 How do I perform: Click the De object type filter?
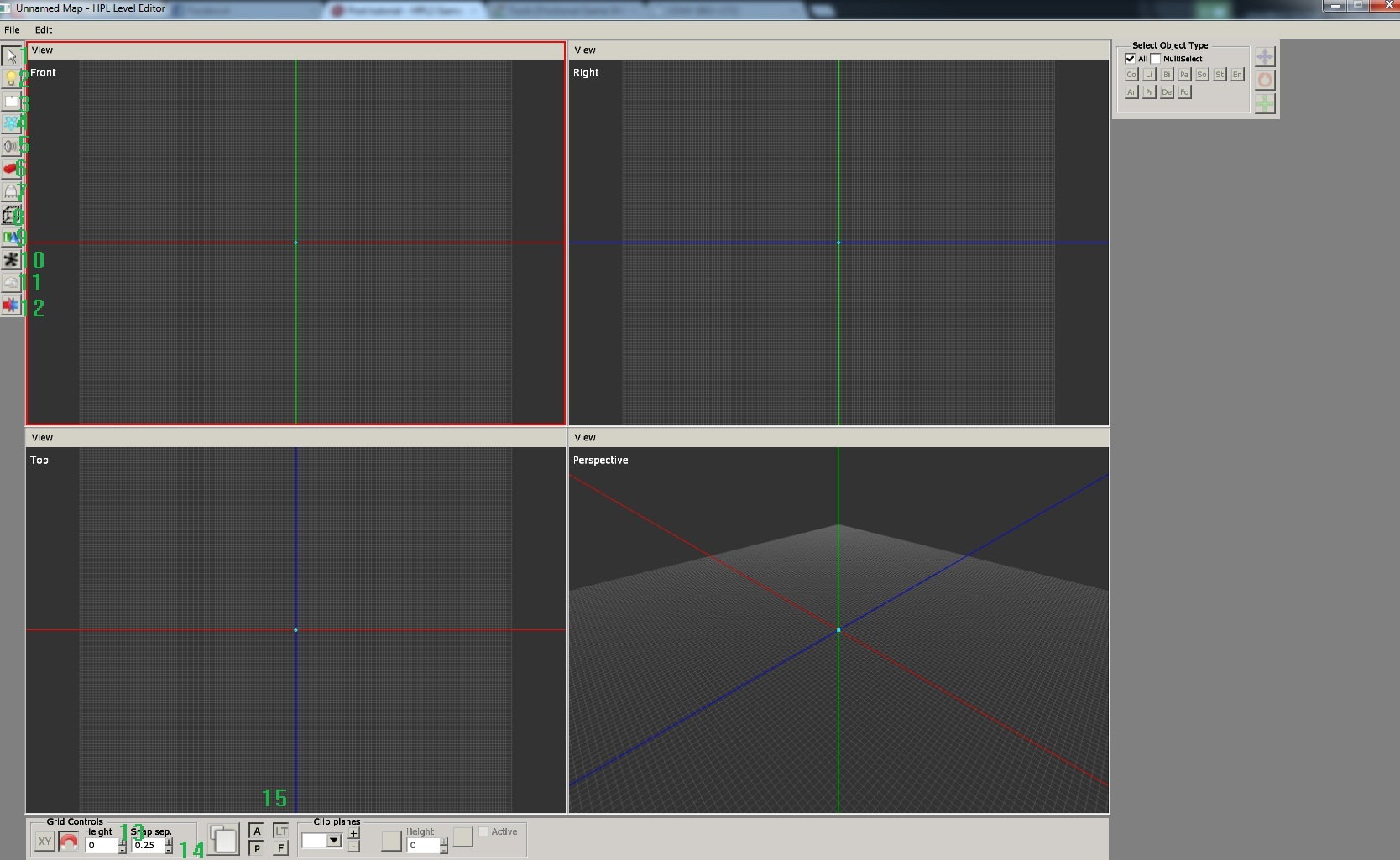click(x=1167, y=92)
